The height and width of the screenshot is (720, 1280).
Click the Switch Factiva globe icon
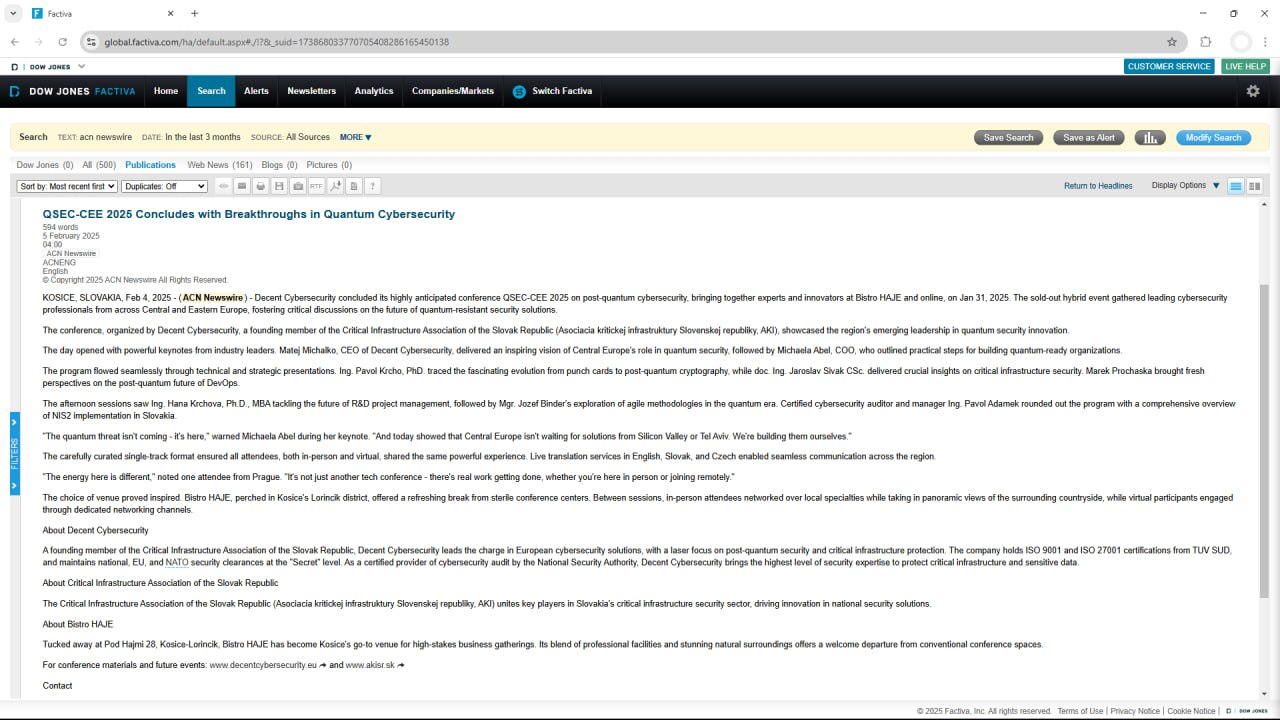[x=519, y=91]
